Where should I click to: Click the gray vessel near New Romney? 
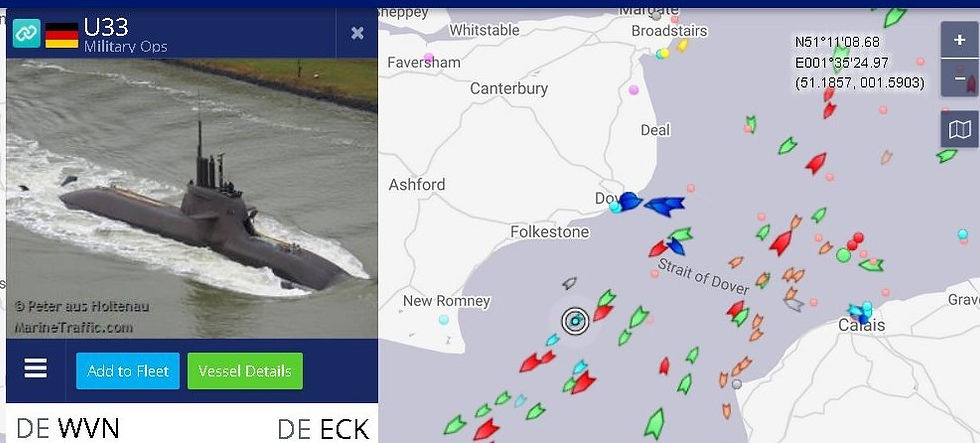569,283
